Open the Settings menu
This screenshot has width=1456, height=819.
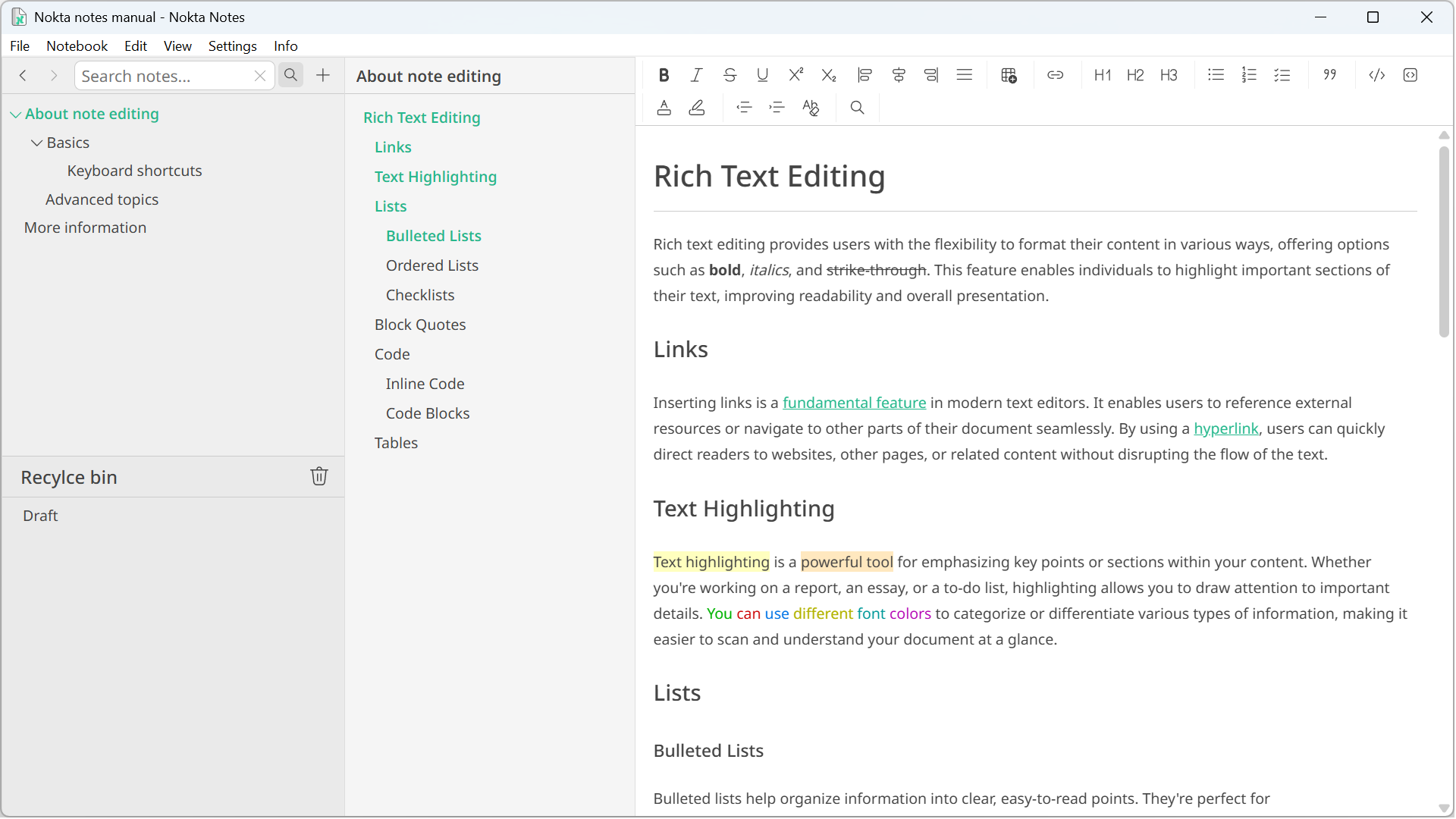click(x=232, y=45)
